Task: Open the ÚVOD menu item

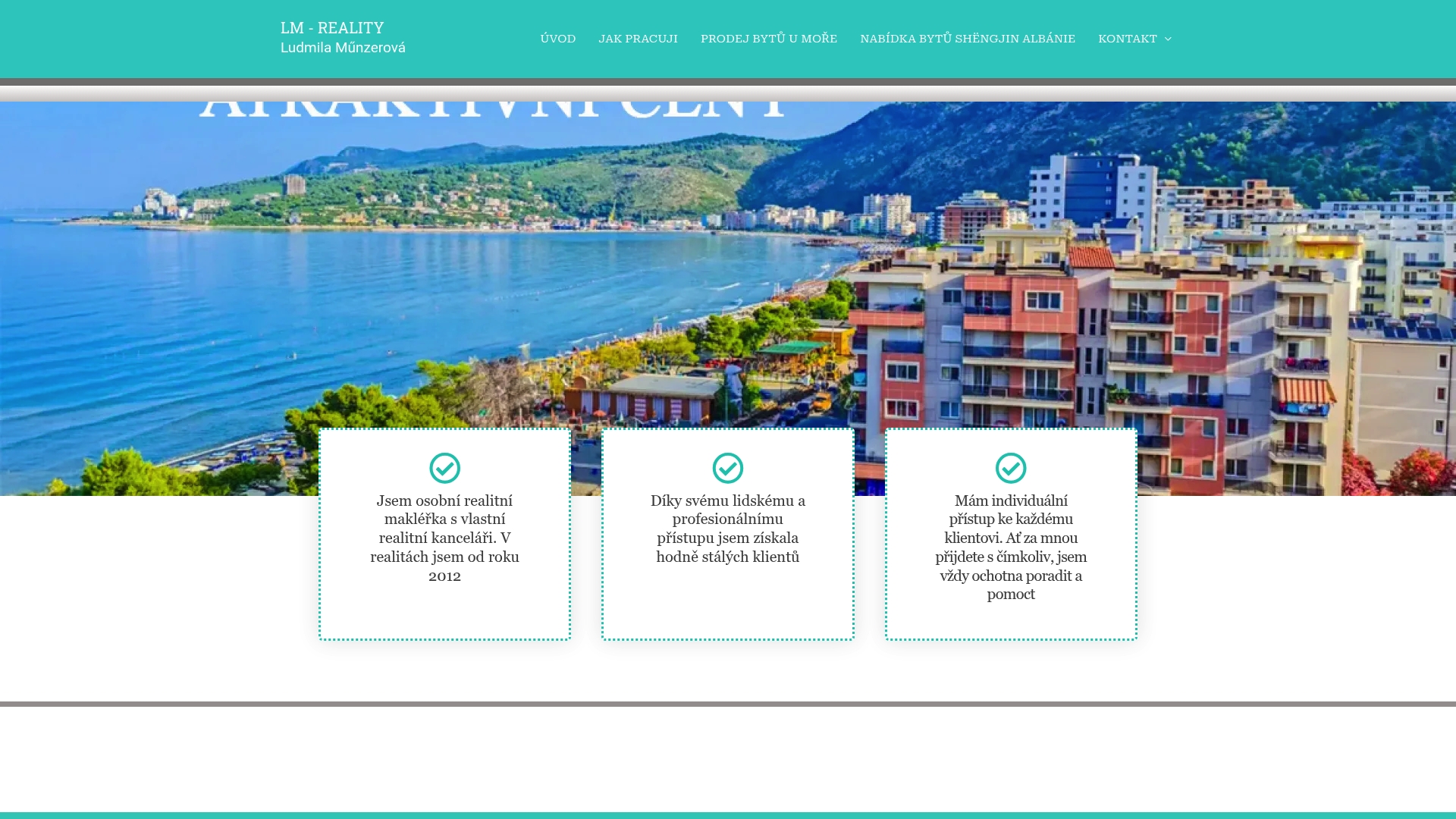Action: (557, 38)
